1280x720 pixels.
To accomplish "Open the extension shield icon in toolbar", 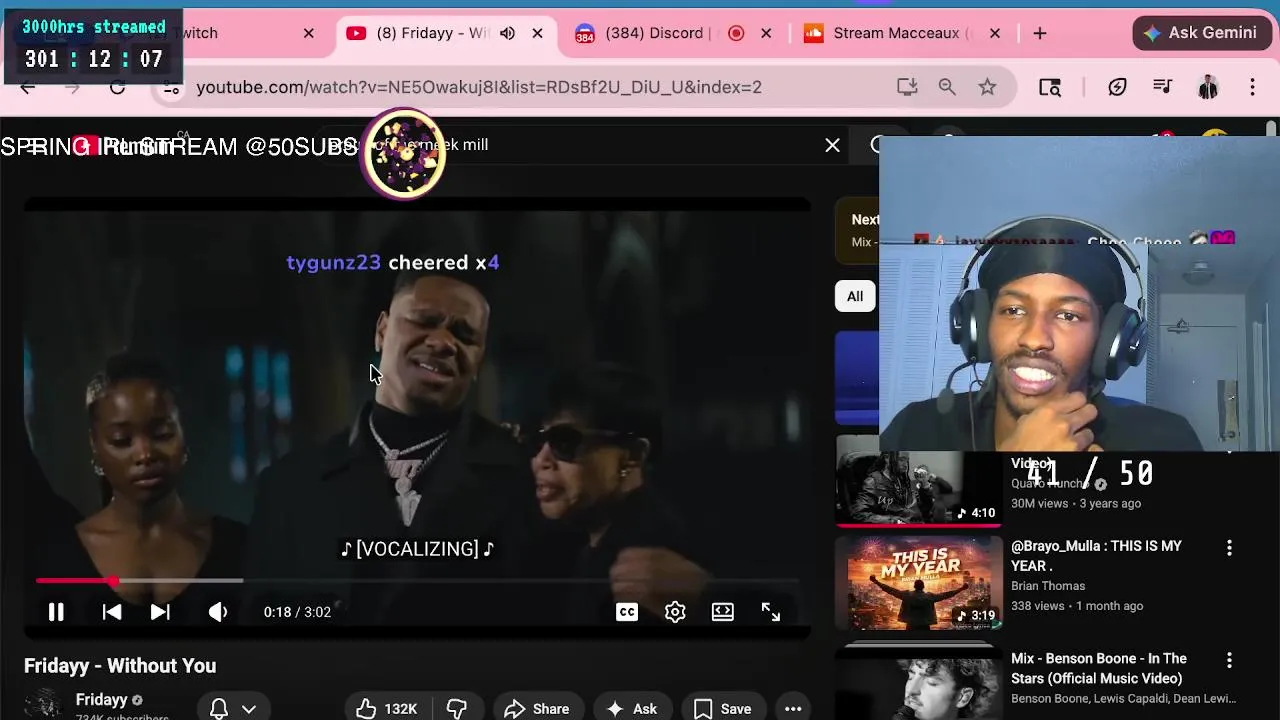I will pos(1117,87).
